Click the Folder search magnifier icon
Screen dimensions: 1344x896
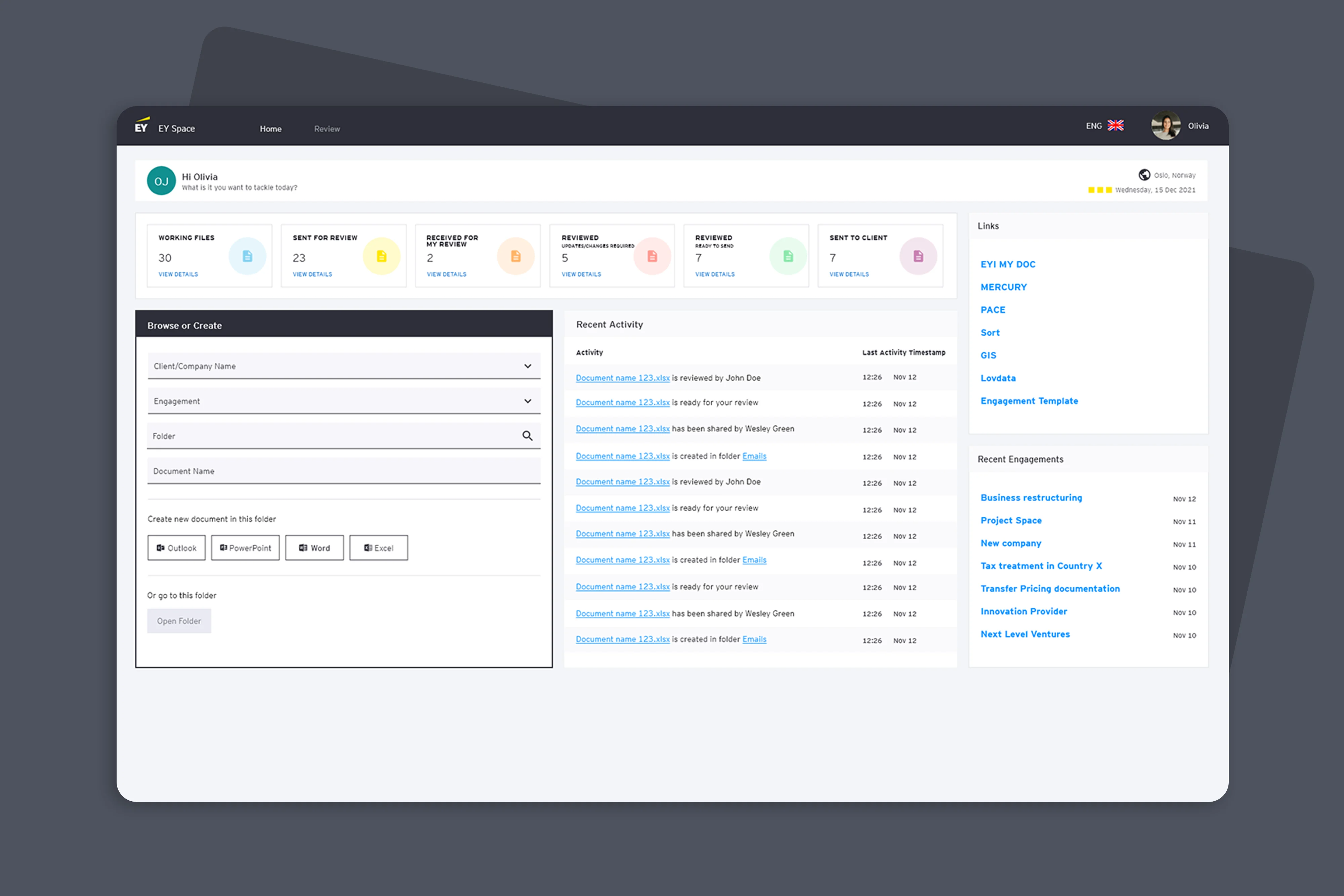coord(527,436)
